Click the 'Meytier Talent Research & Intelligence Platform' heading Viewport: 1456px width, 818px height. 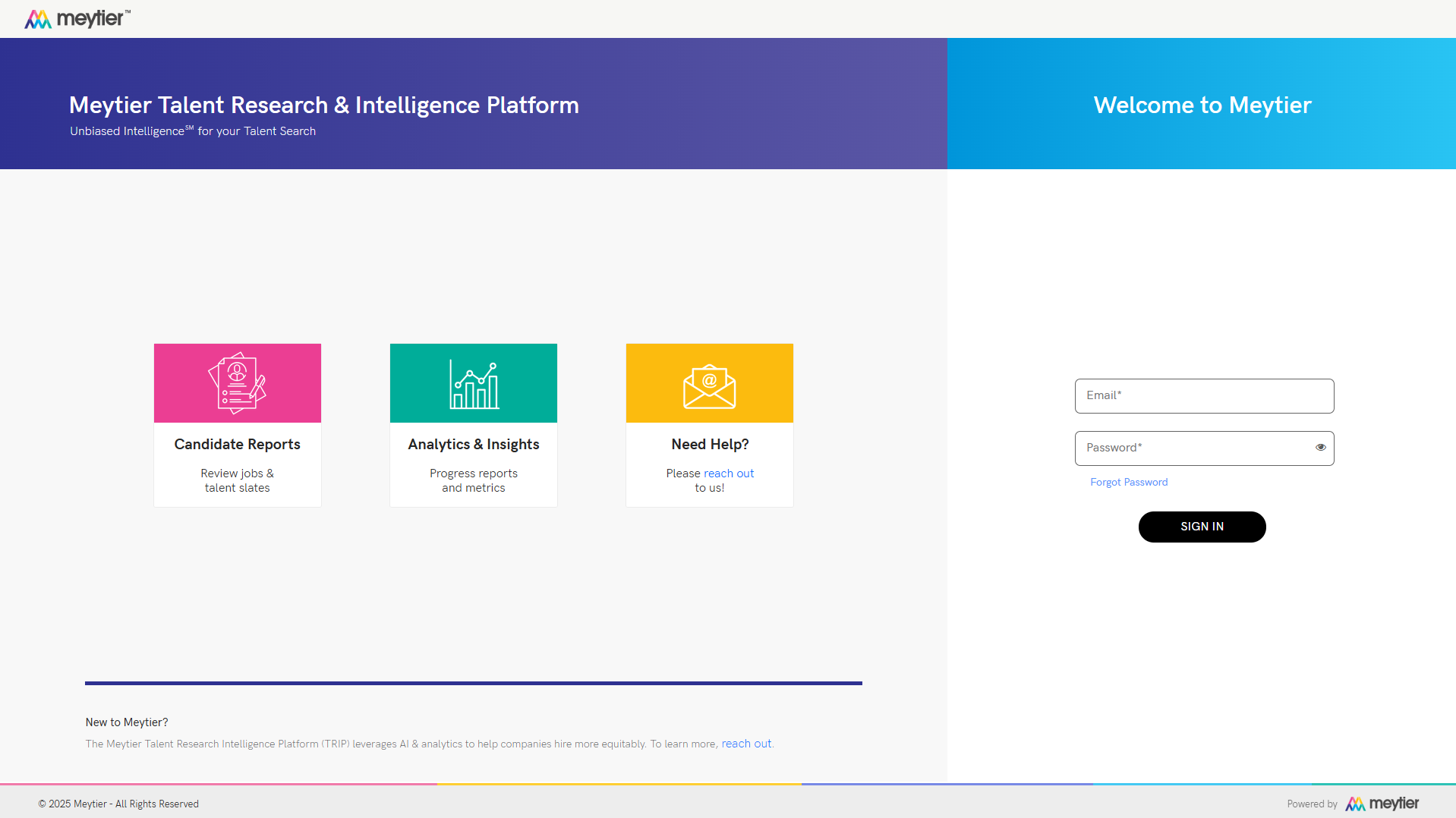[x=324, y=105]
